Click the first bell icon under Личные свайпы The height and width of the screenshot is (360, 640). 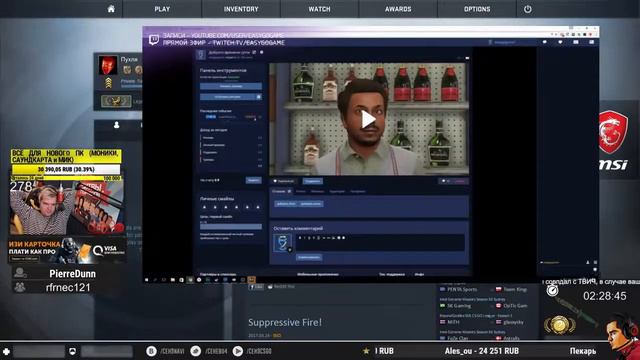tap(204, 207)
